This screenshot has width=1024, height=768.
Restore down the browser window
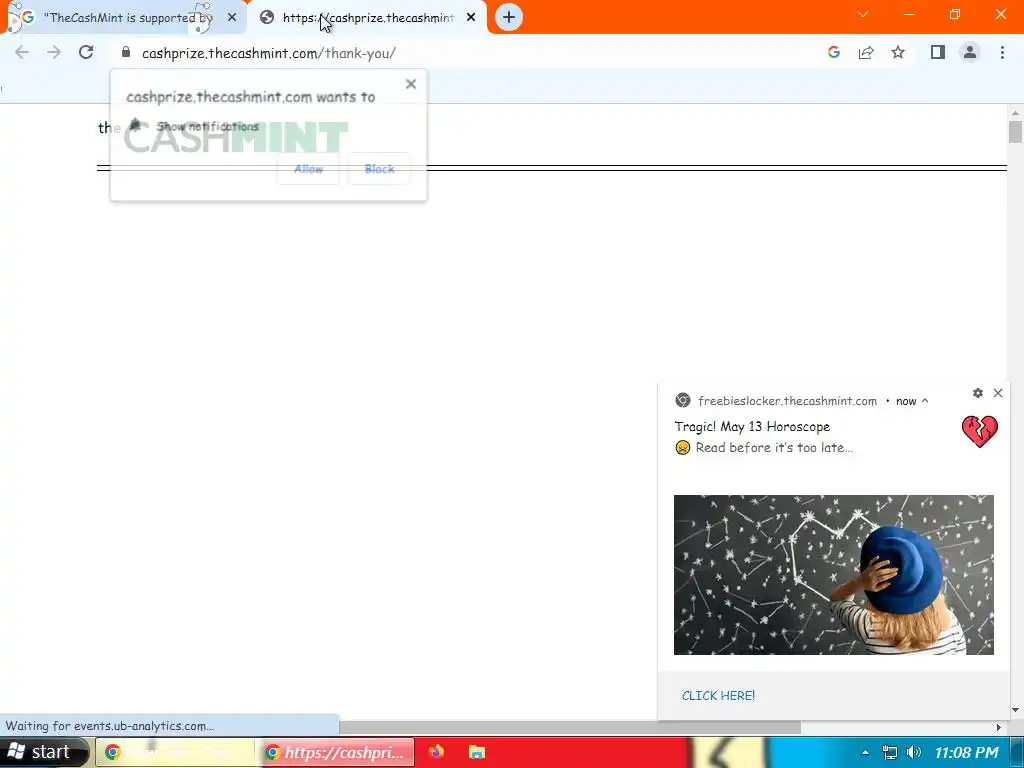(954, 14)
